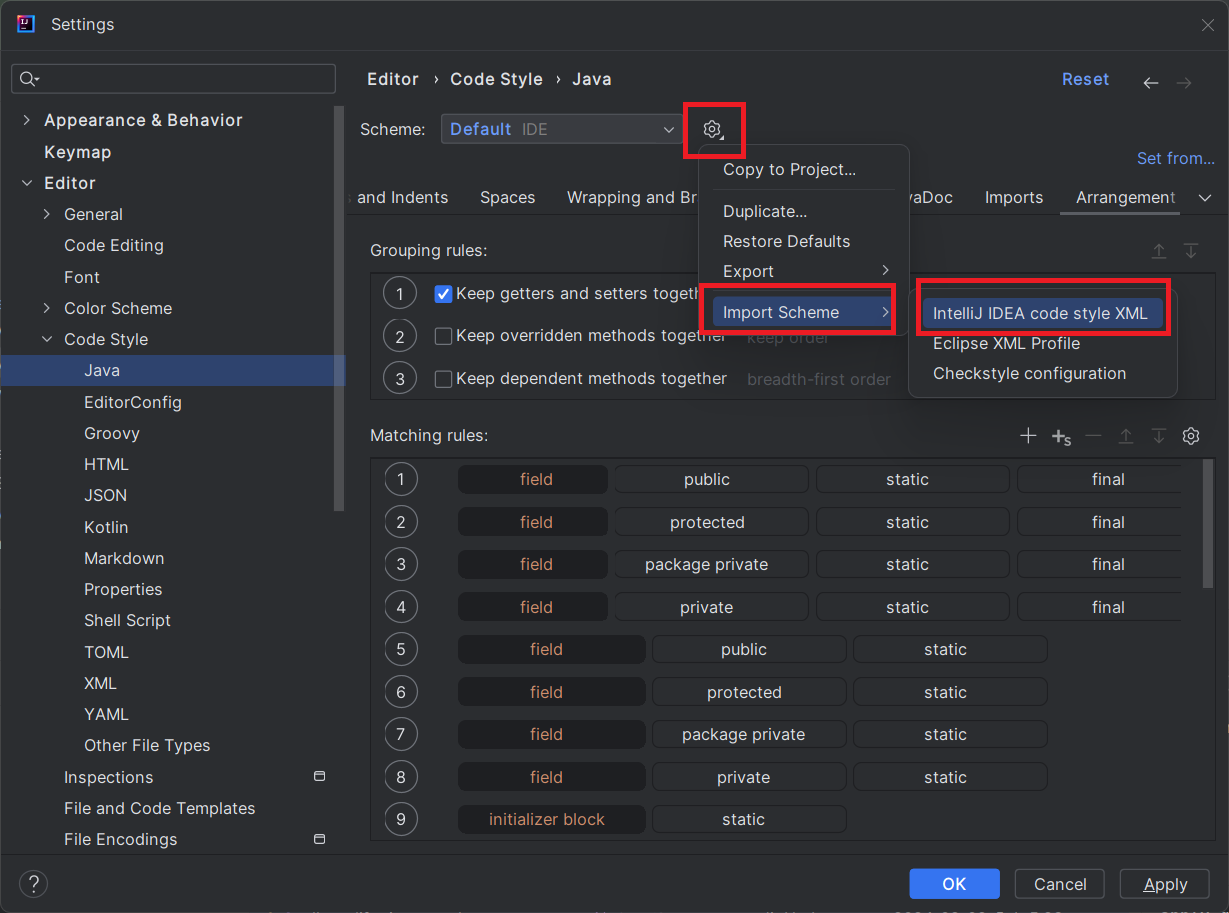Open matching rules gear settings

(x=1191, y=436)
